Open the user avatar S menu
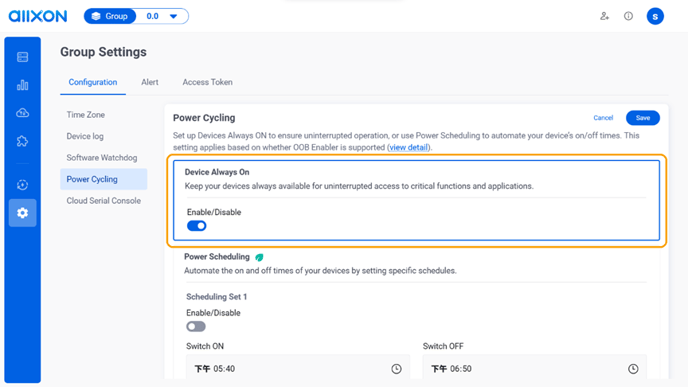Screen dimensions: 688x387 click(x=655, y=16)
